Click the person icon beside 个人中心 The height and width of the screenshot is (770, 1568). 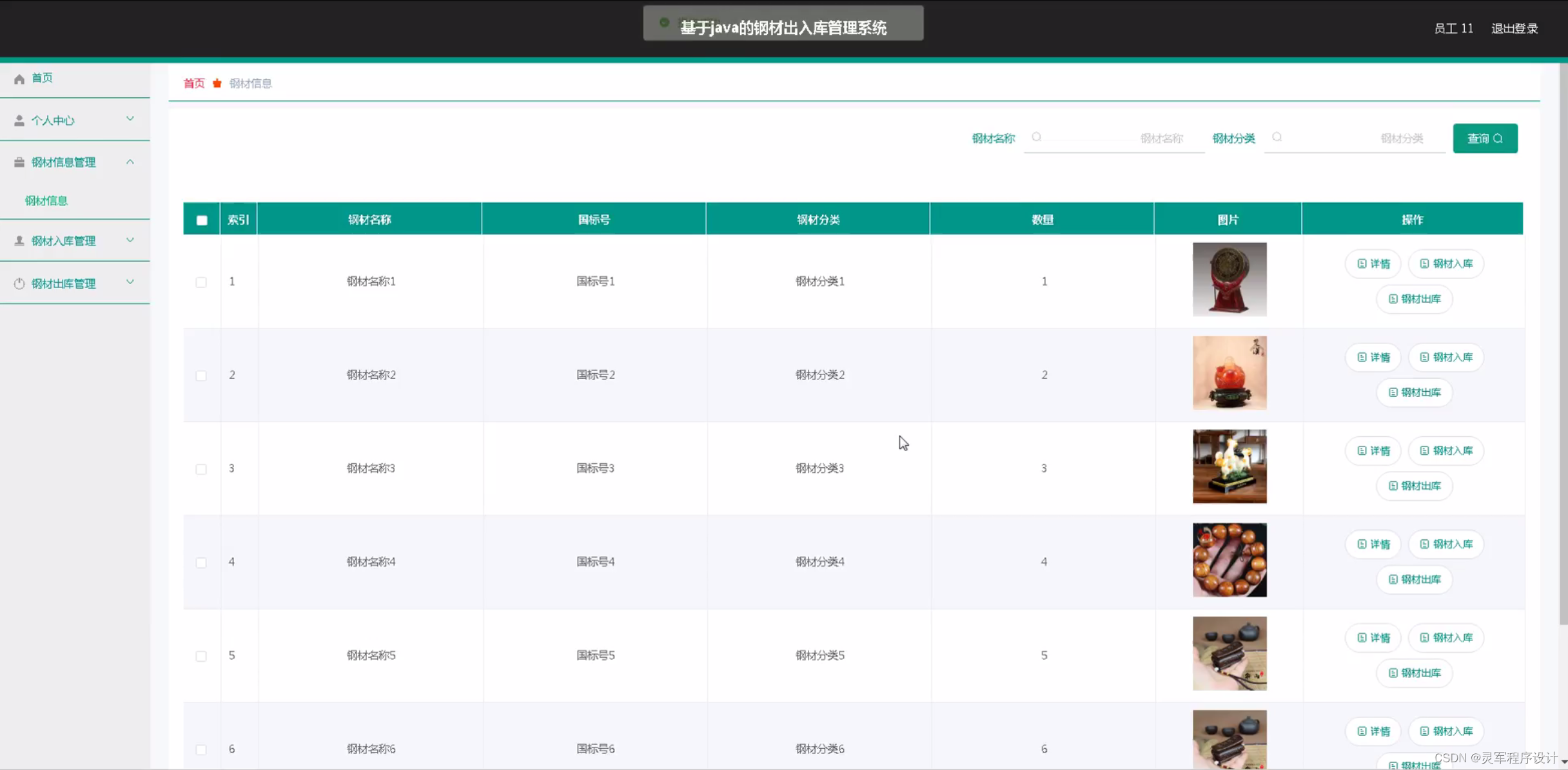pos(19,120)
